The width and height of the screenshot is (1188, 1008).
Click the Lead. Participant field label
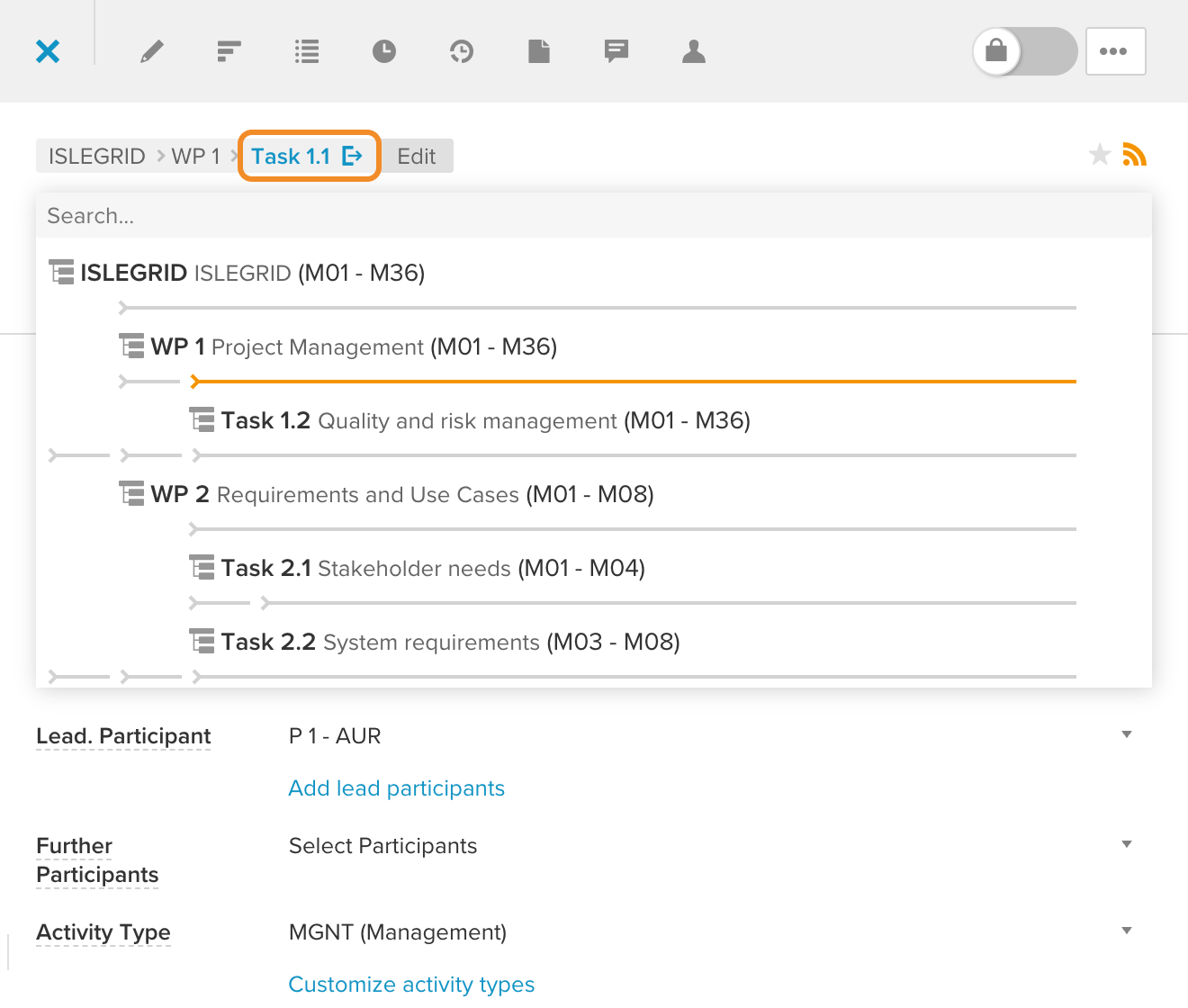pos(123,736)
